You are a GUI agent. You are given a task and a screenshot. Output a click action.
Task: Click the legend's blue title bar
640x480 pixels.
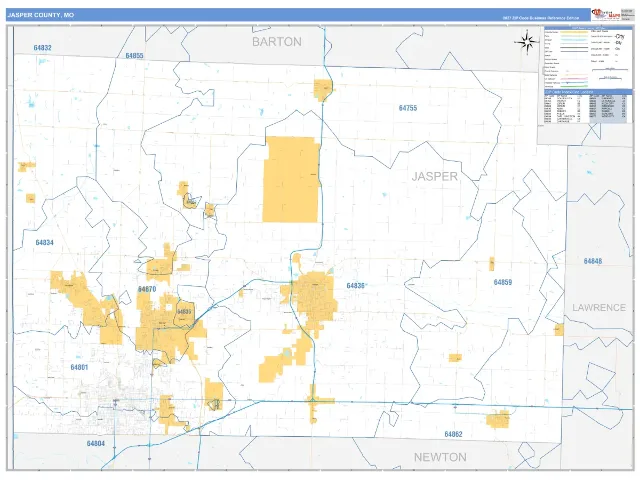[x=588, y=28]
